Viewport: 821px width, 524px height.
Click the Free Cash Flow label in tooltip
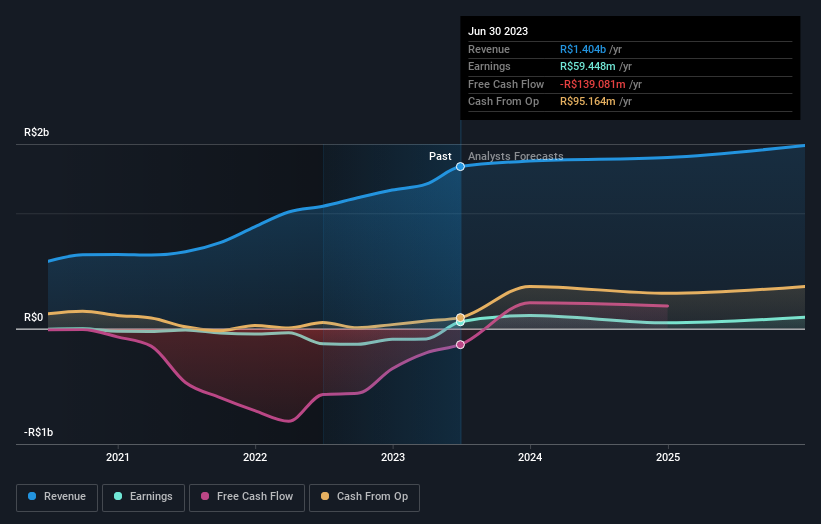(506, 84)
